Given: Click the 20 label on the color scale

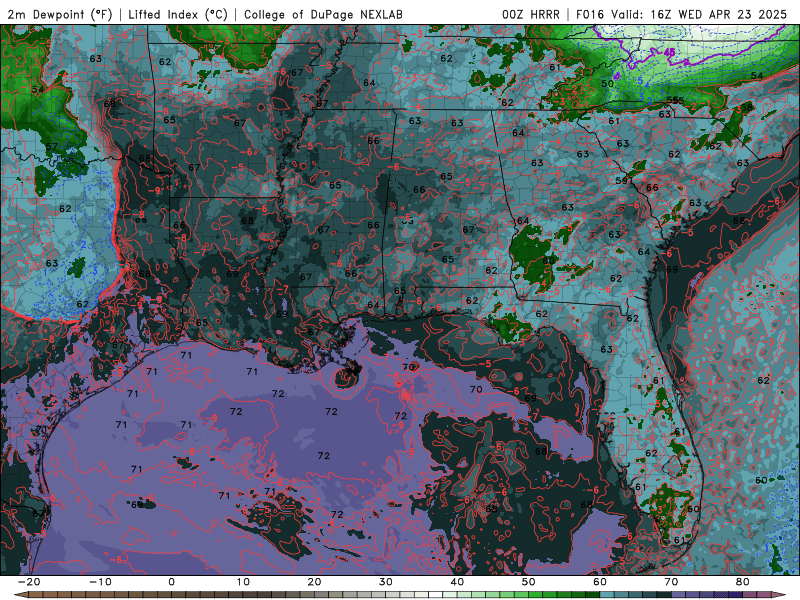Looking at the screenshot, I should click(314, 582).
